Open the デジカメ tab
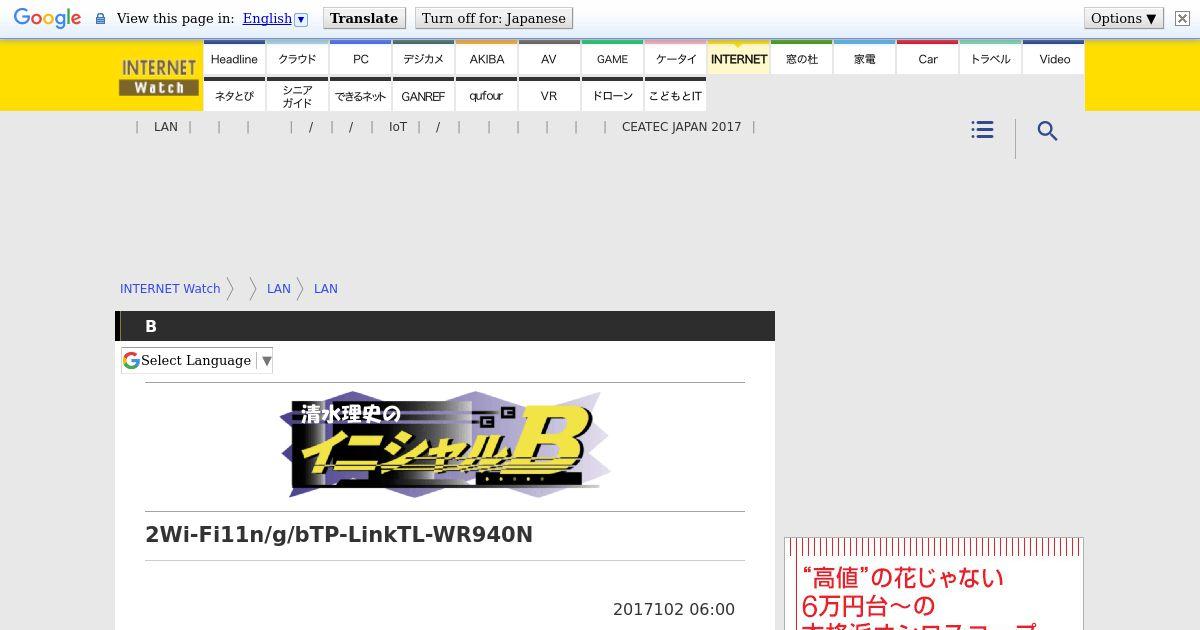The image size is (1200, 630). 423,58
